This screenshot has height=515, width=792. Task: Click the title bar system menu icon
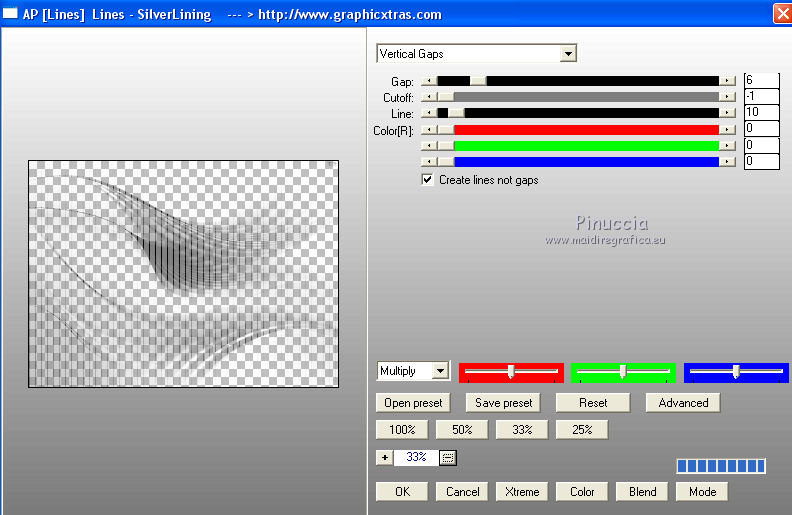(10, 14)
